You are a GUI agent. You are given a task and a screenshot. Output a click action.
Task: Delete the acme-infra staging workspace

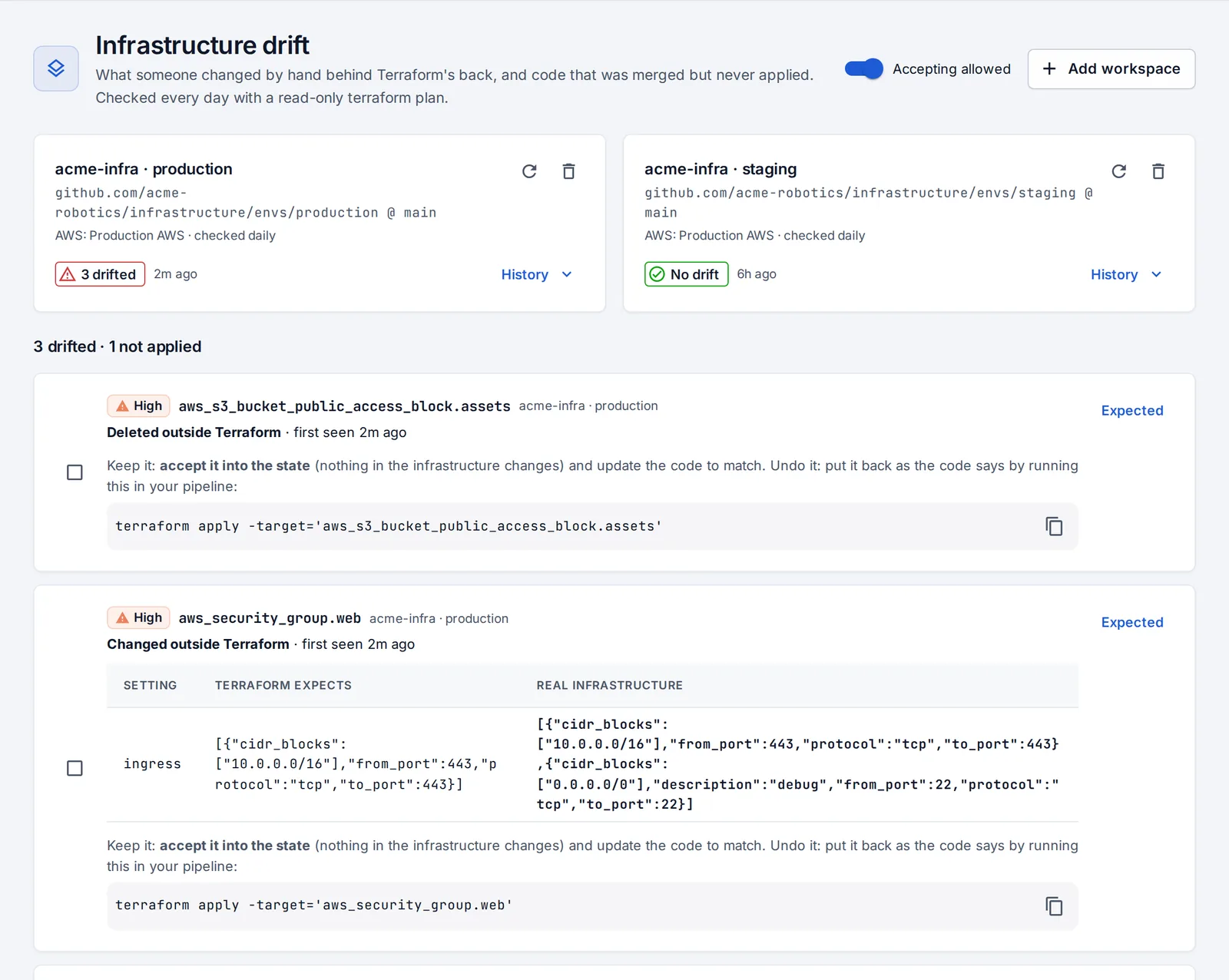click(1158, 171)
